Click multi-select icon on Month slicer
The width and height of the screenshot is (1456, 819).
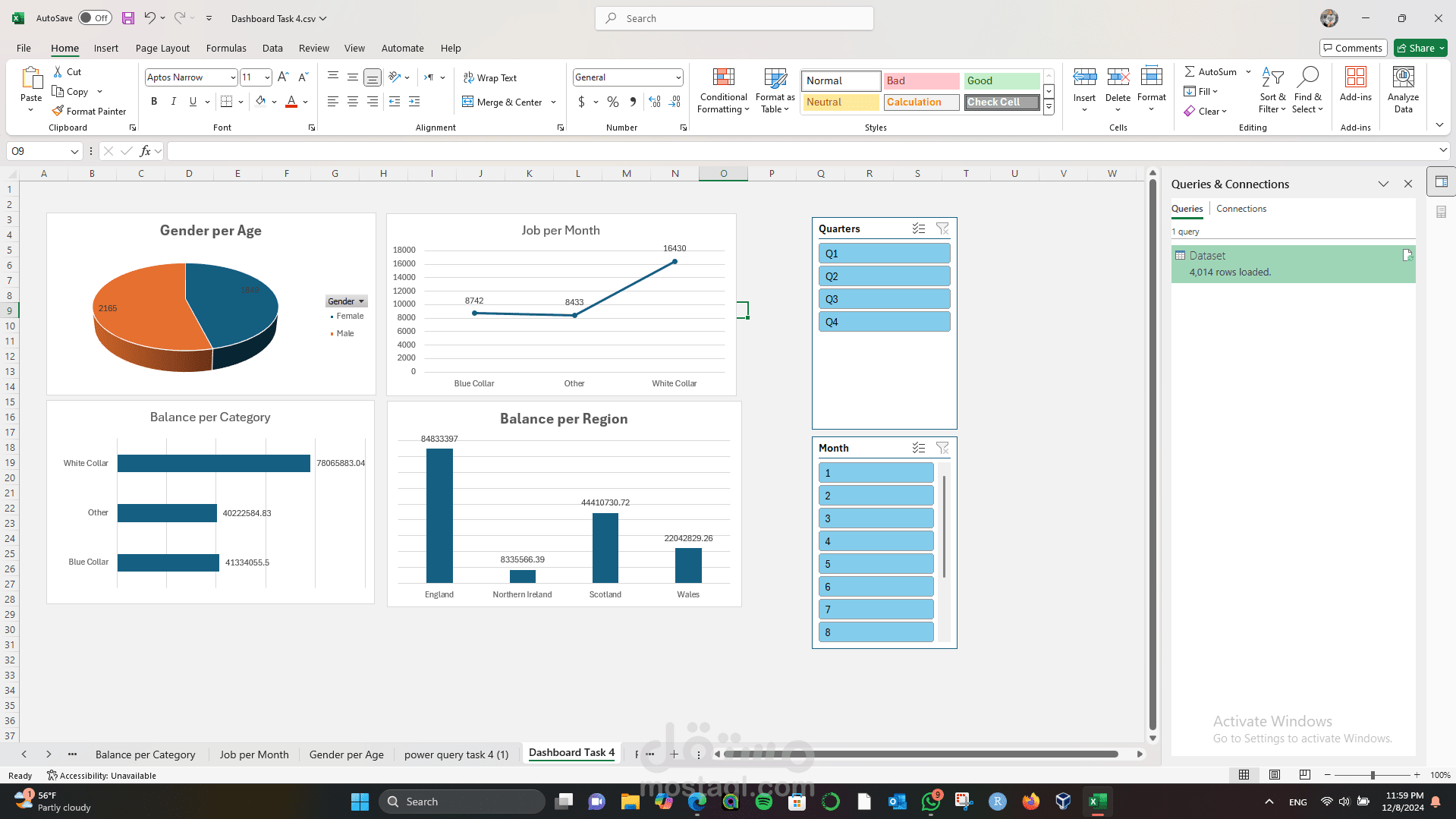pyautogui.click(x=919, y=448)
